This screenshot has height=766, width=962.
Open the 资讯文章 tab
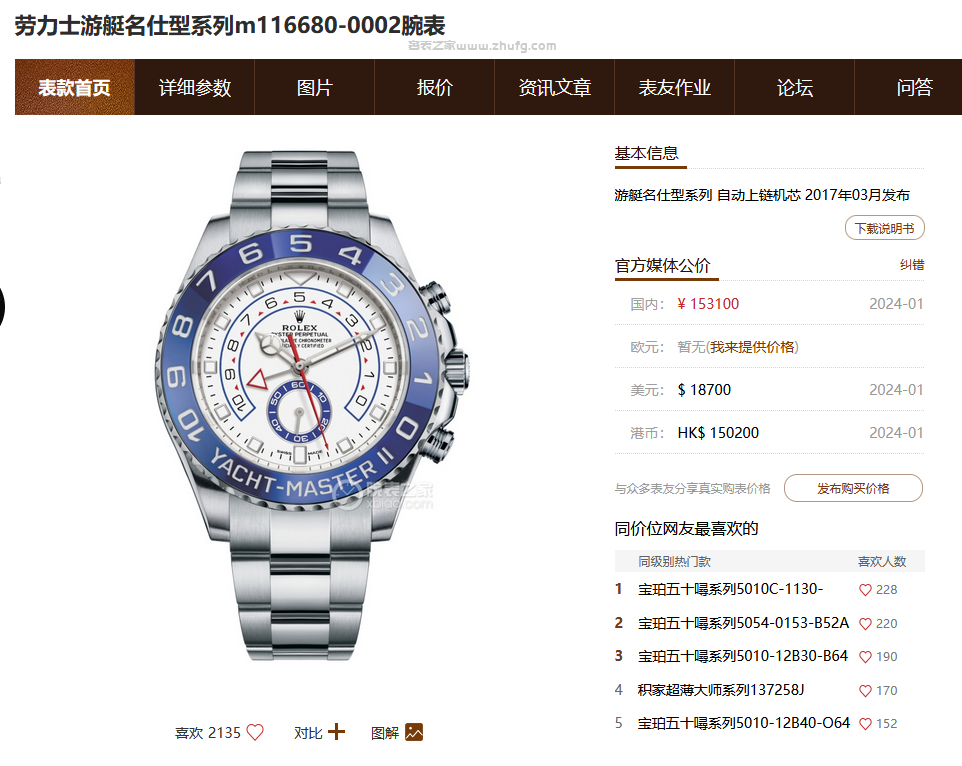[554, 87]
